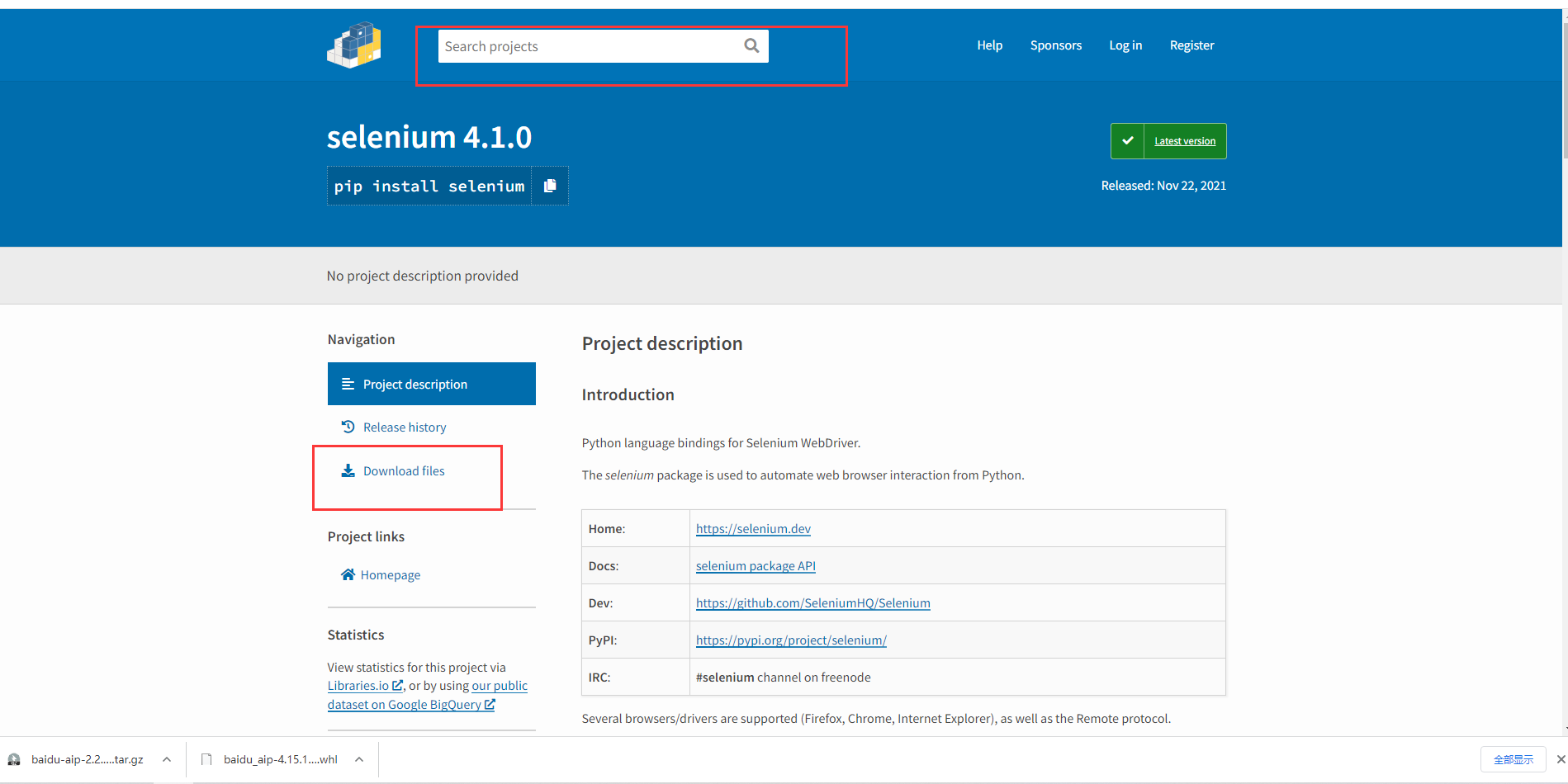The height and width of the screenshot is (784, 1568).
Task: Click the 'pip install selenium' command text
Action: [429, 186]
